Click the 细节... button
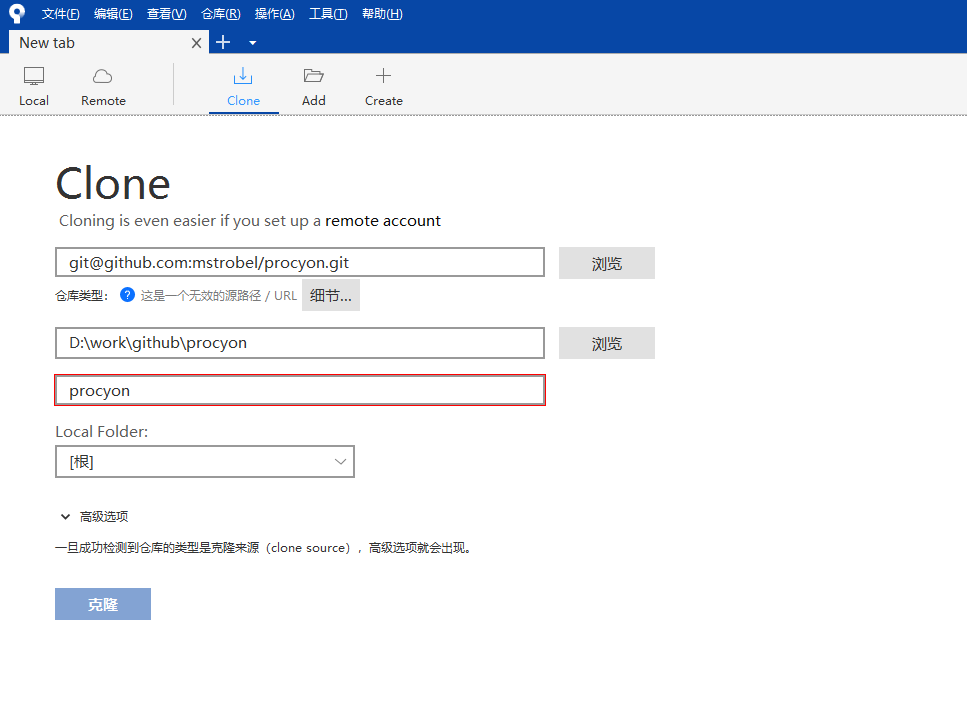Screen dimensions: 967x720 331,295
